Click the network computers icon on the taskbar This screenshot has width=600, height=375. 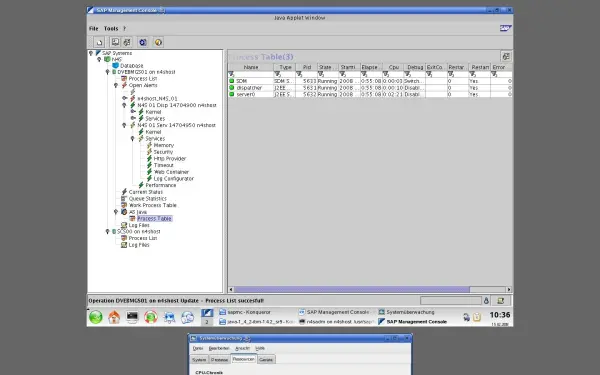tap(169, 317)
